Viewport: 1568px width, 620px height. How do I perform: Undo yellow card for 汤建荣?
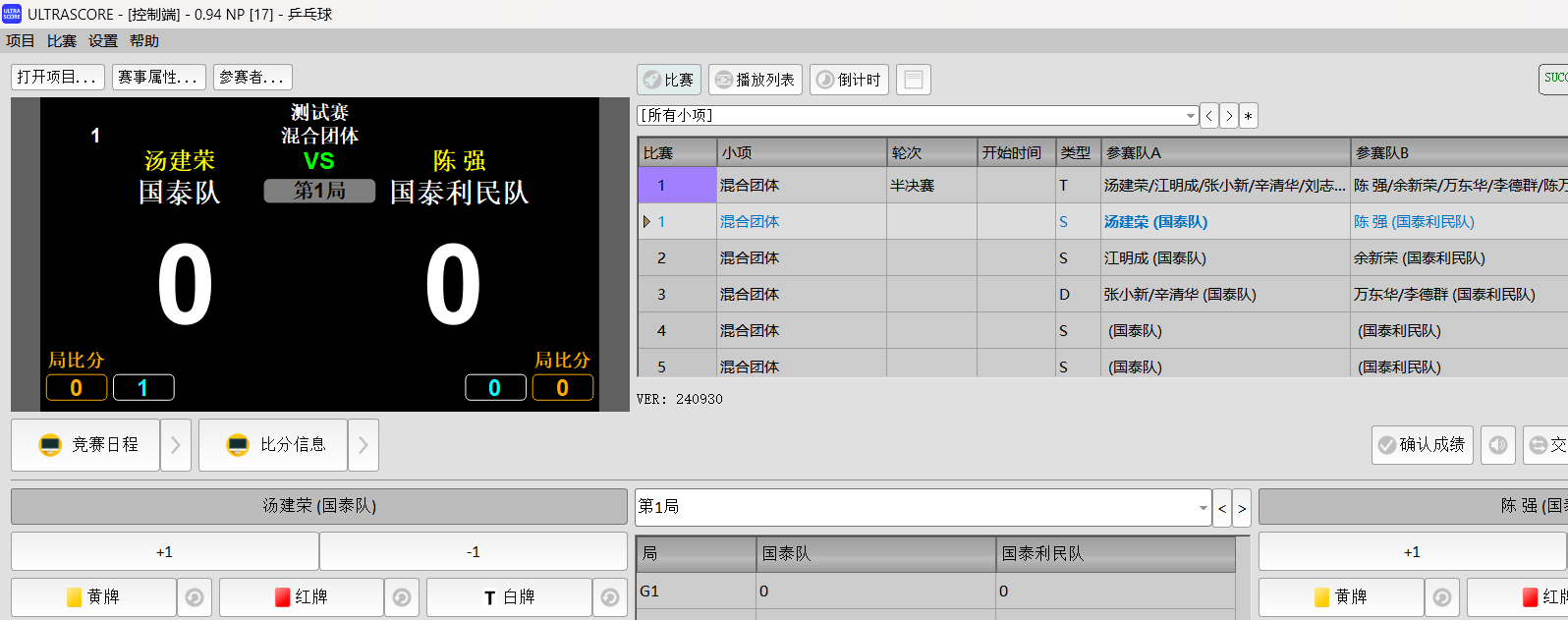click(x=195, y=597)
